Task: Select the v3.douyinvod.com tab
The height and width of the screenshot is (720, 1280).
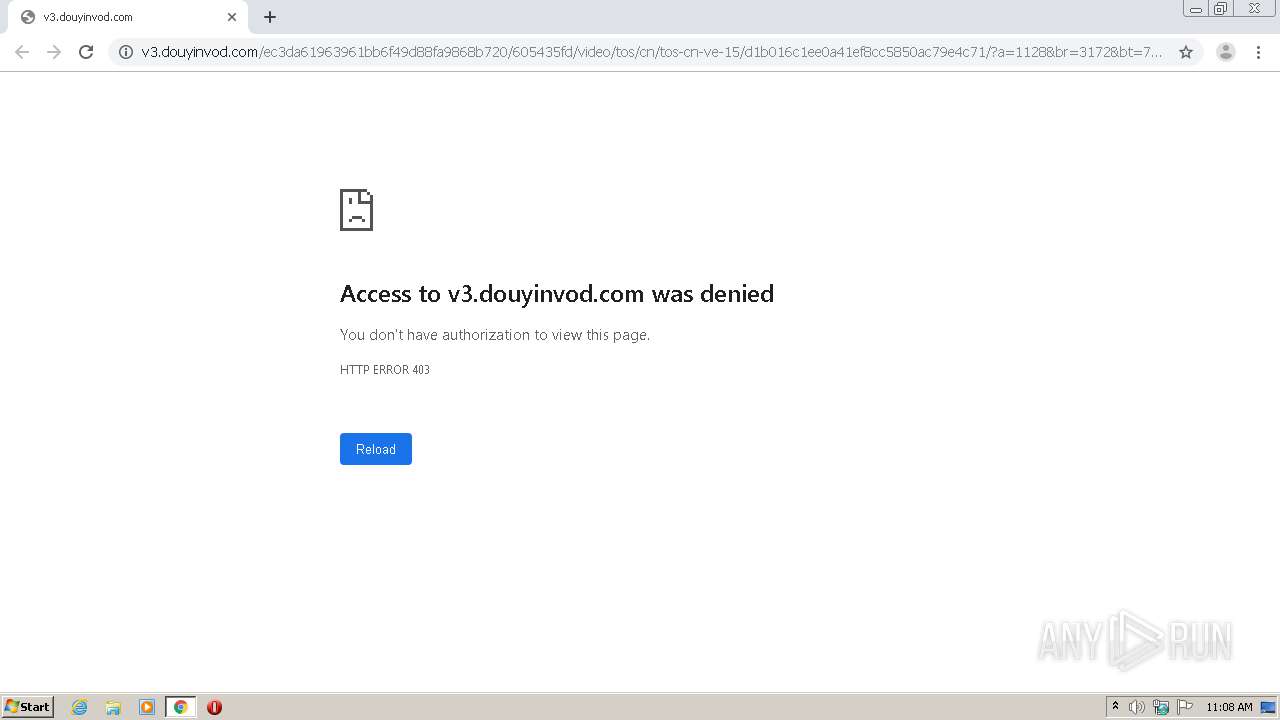Action: [x=126, y=17]
